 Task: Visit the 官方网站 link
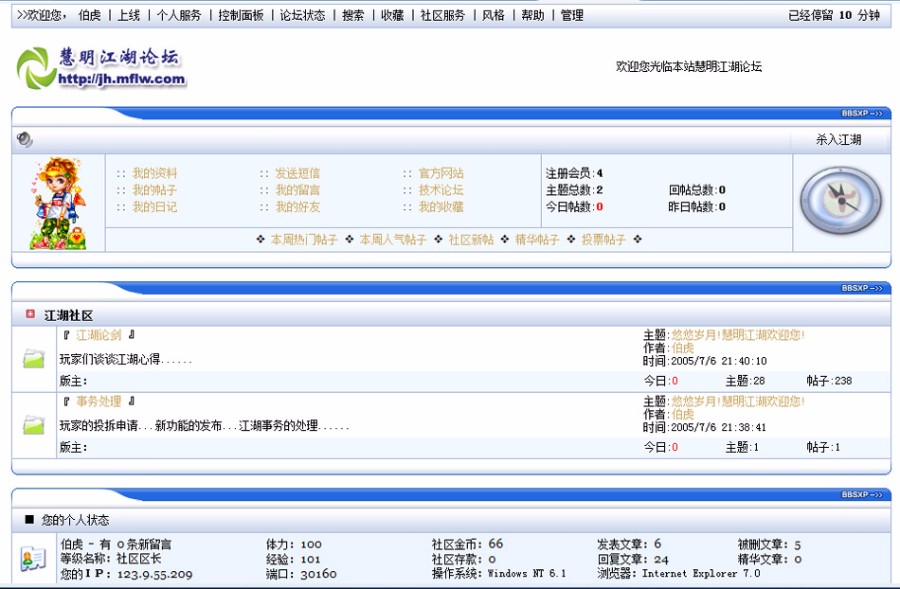tap(441, 173)
